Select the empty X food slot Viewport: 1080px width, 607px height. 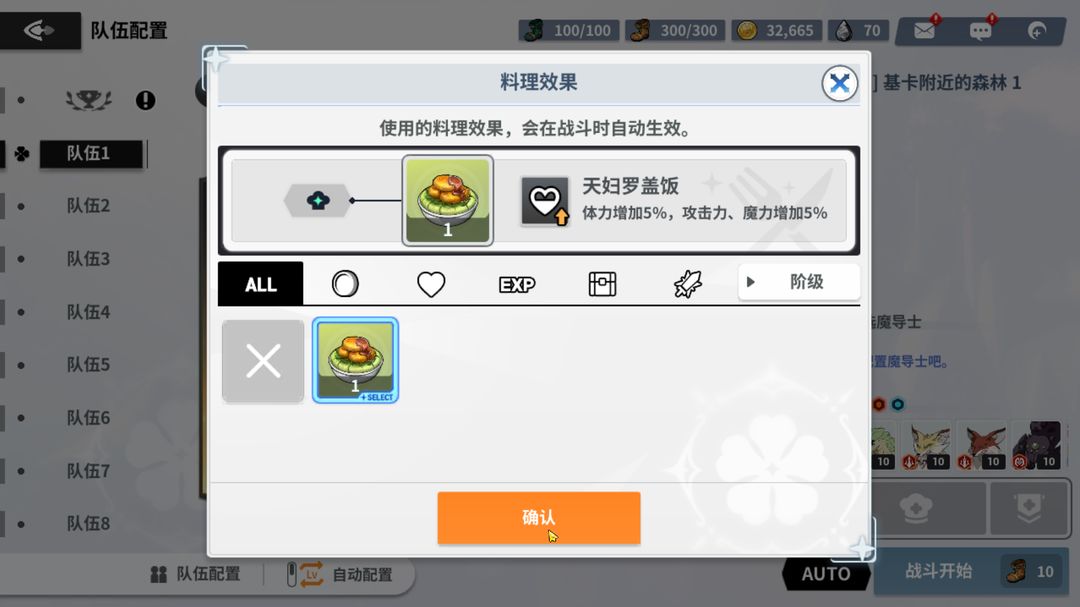263,361
